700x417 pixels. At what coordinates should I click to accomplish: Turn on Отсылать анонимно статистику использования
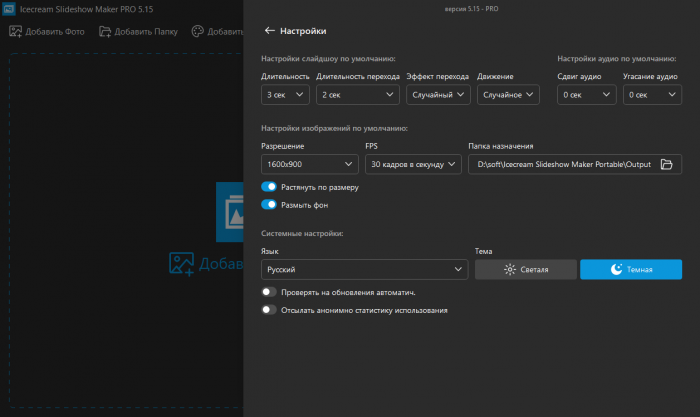click(x=269, y=310)
